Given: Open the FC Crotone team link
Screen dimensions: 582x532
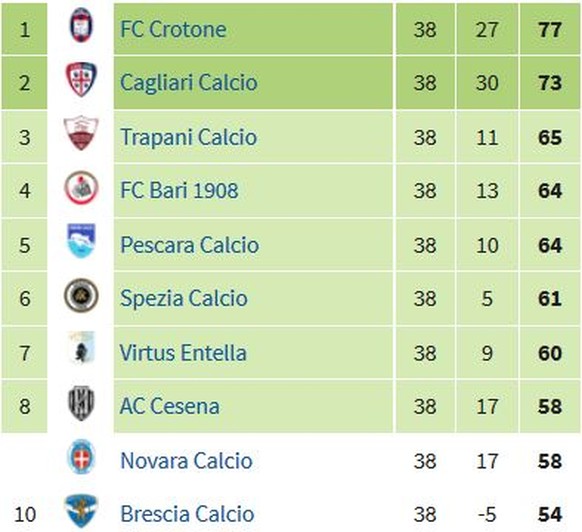Looking at the screenshot, I should [173, 29].
